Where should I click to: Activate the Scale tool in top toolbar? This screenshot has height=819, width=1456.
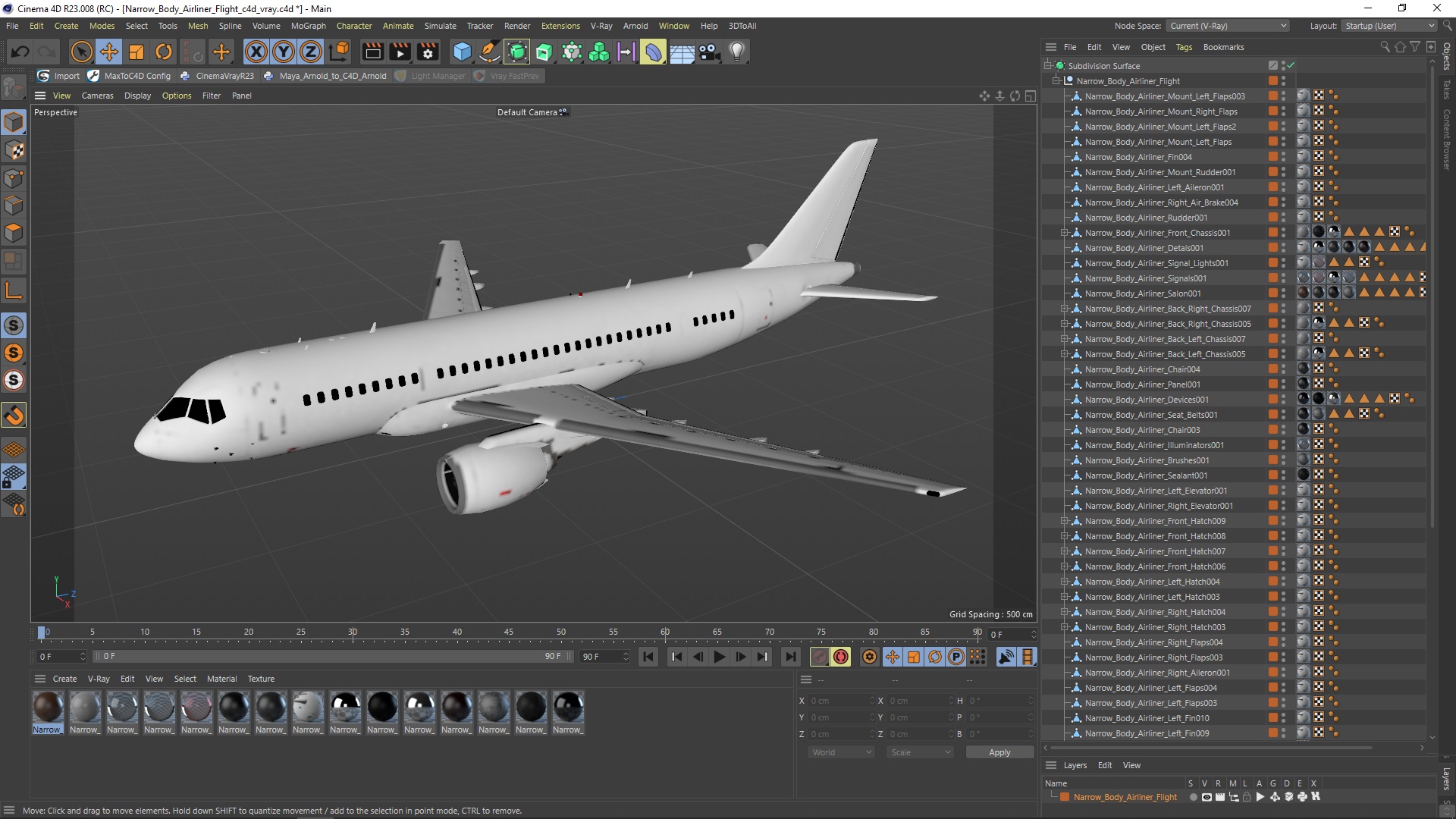[136, 52]
